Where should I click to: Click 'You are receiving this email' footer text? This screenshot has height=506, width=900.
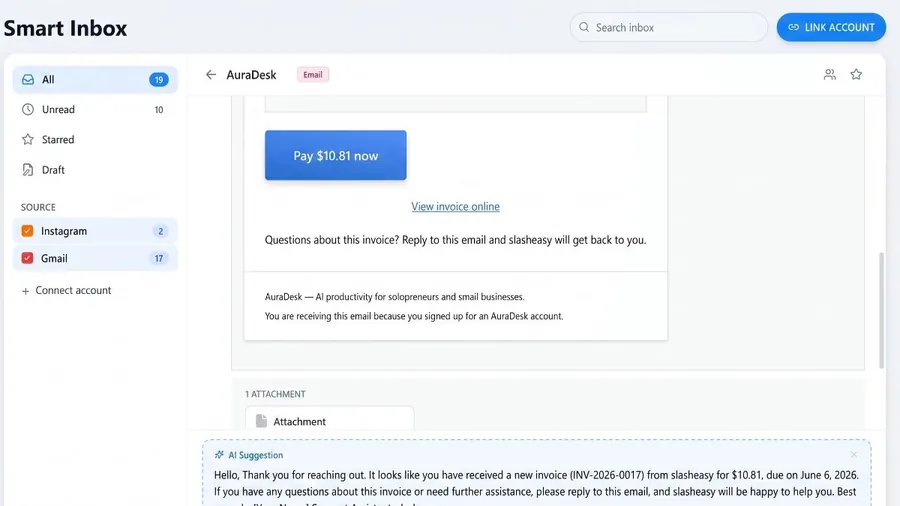414,316
